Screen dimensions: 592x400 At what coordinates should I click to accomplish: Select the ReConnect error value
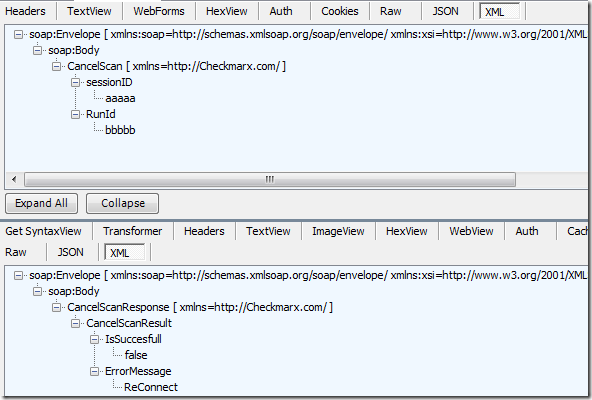pyautogui.click(x=151, y=388)
